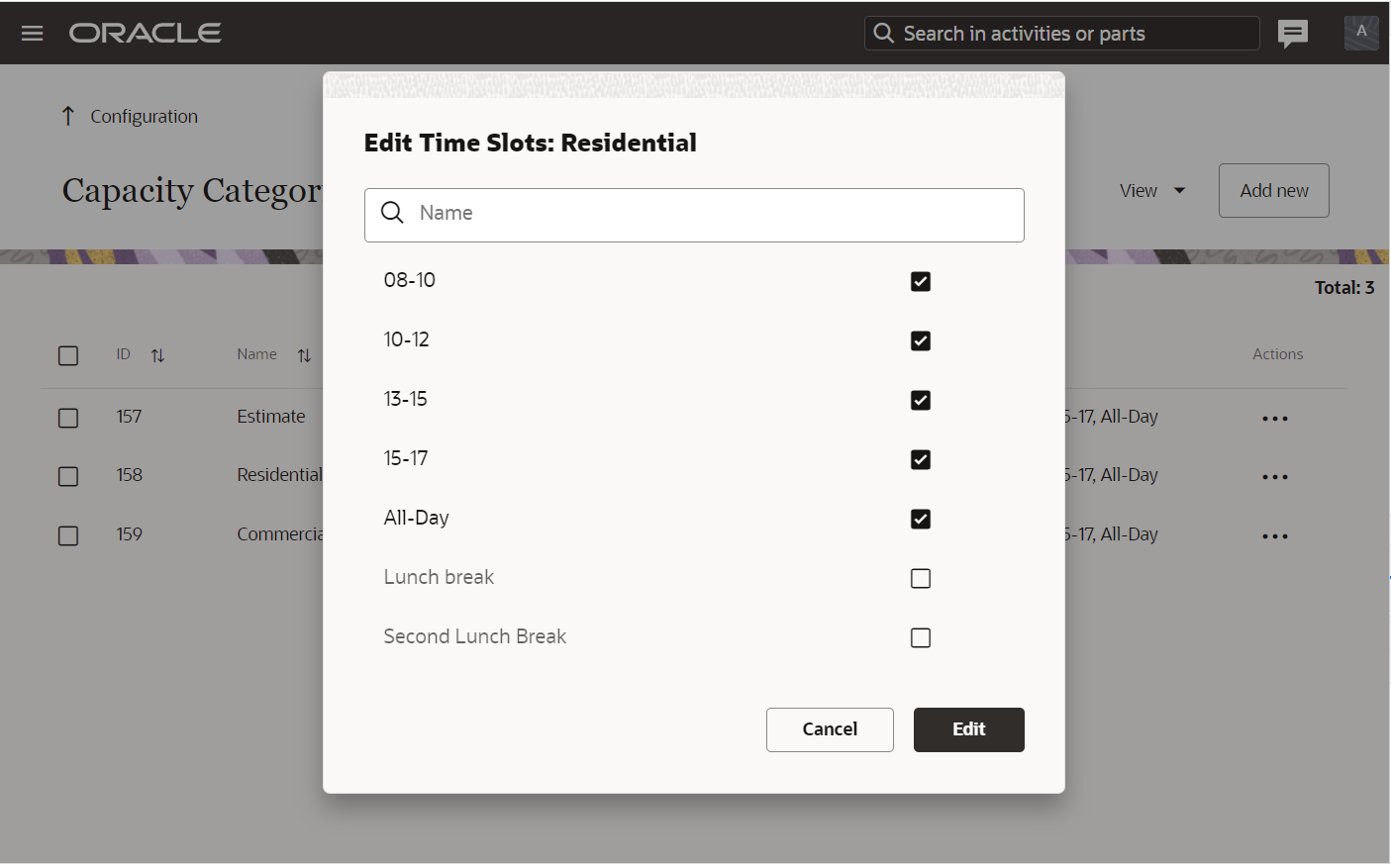
Task: Open actions menu for row 158
Action: coord(1274,477)
